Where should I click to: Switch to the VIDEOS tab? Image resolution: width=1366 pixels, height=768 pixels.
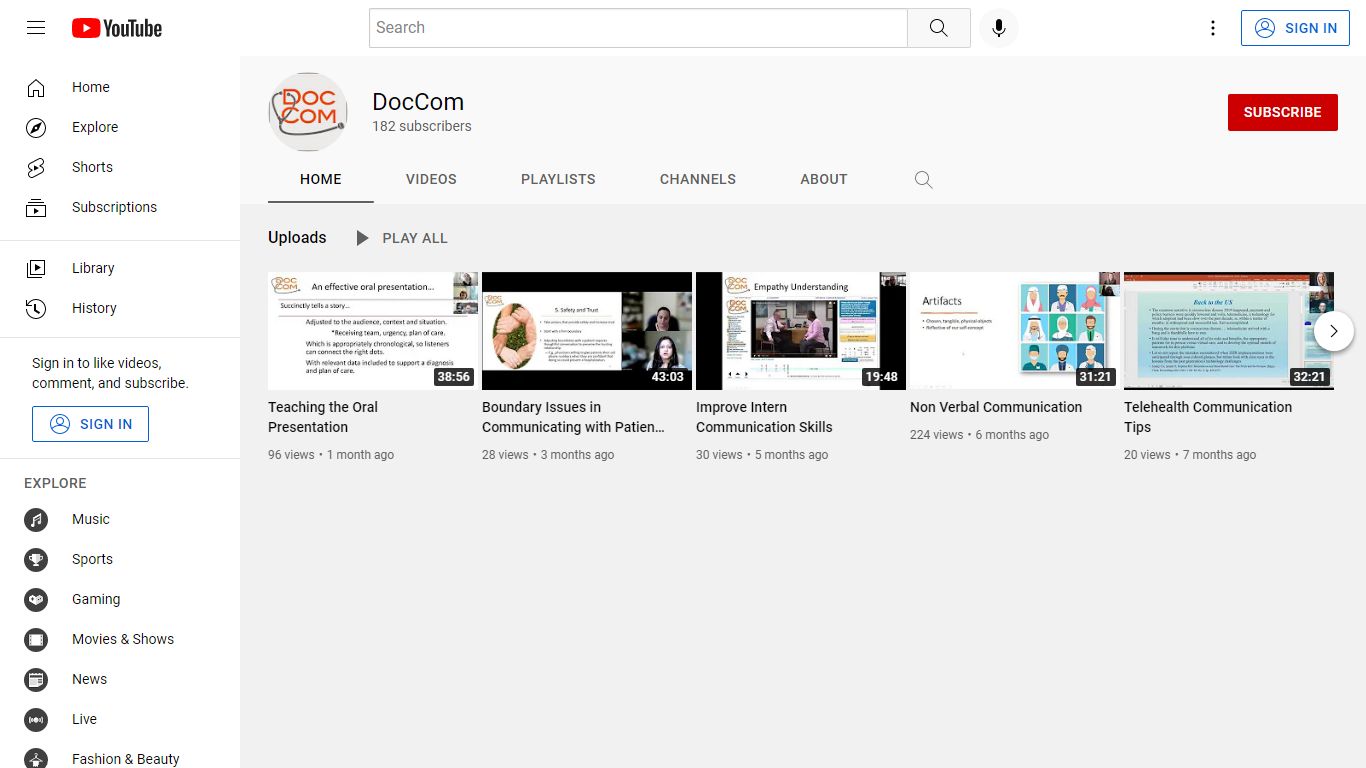coord(431,180)
